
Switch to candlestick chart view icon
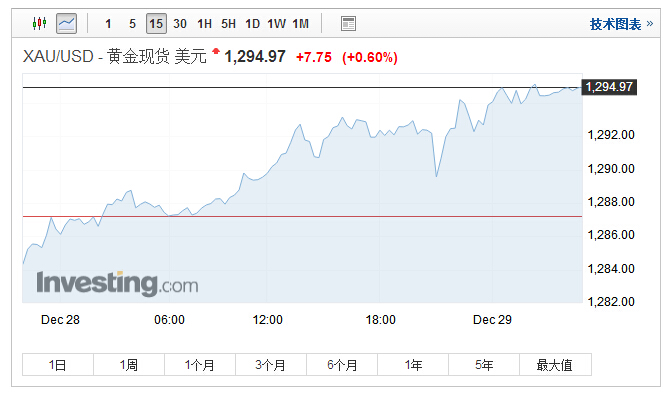[x=39, y=23]
